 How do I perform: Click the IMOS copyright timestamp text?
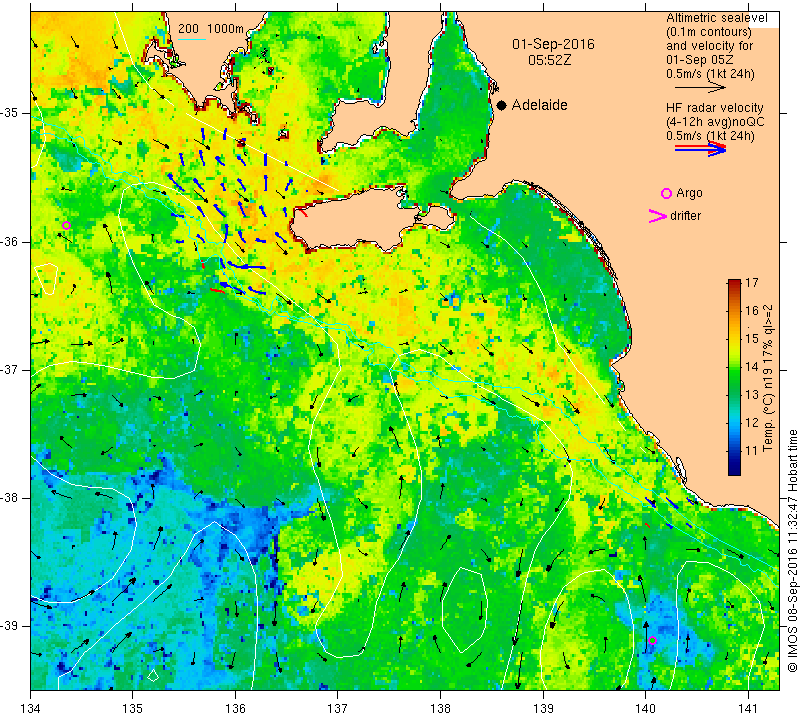point(792,550)
